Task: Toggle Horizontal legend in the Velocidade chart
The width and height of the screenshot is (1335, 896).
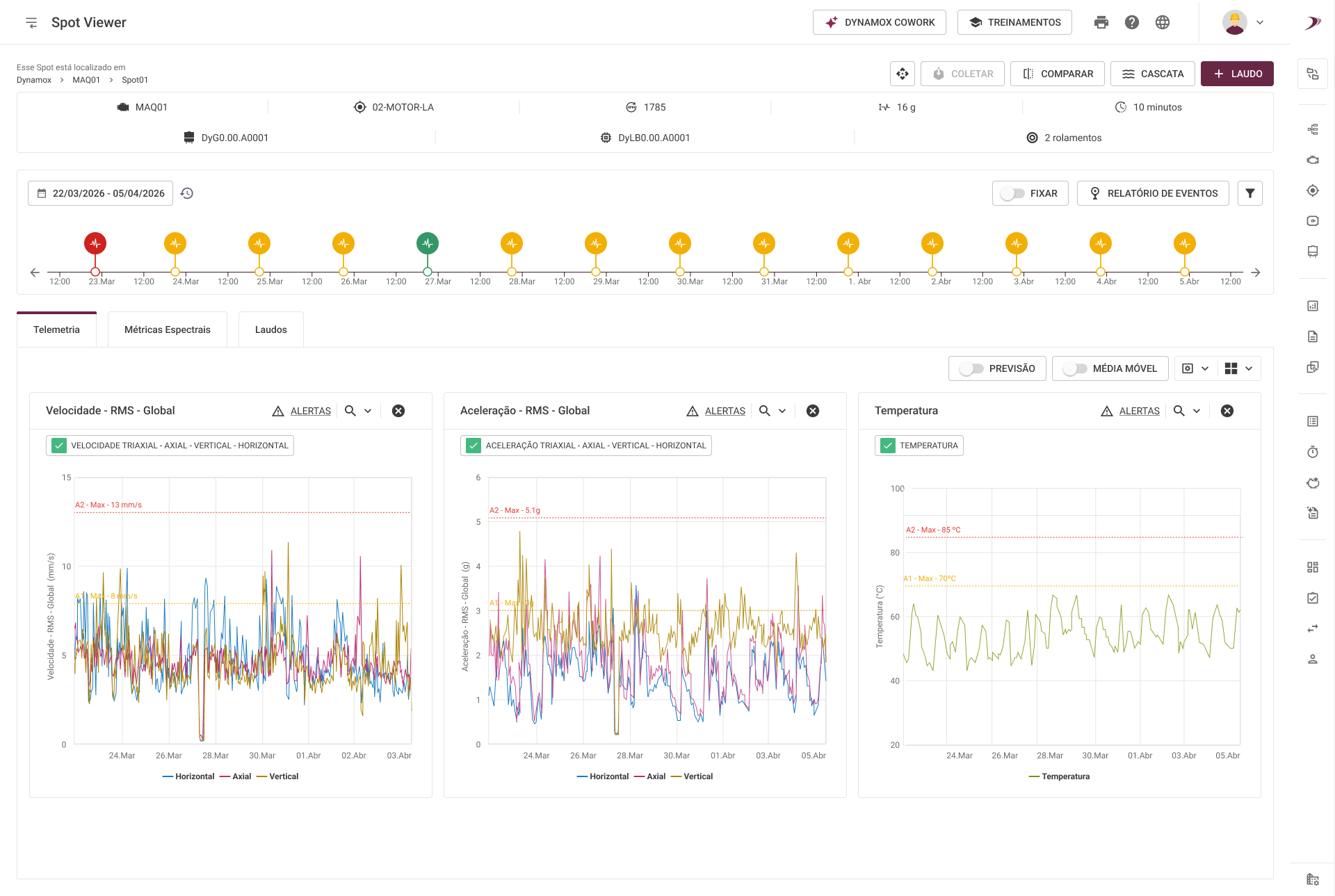Action: pos(188,776)
